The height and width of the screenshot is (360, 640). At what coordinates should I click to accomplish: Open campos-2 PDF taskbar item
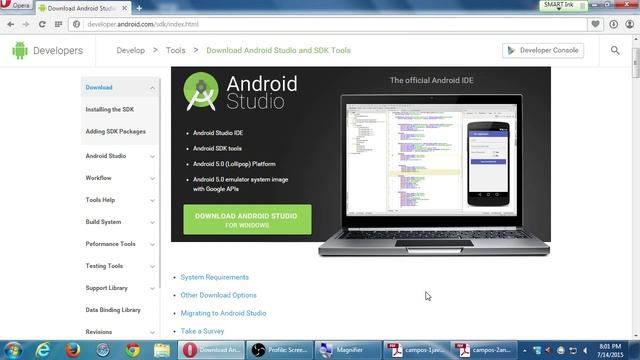[x=483, y=350]
